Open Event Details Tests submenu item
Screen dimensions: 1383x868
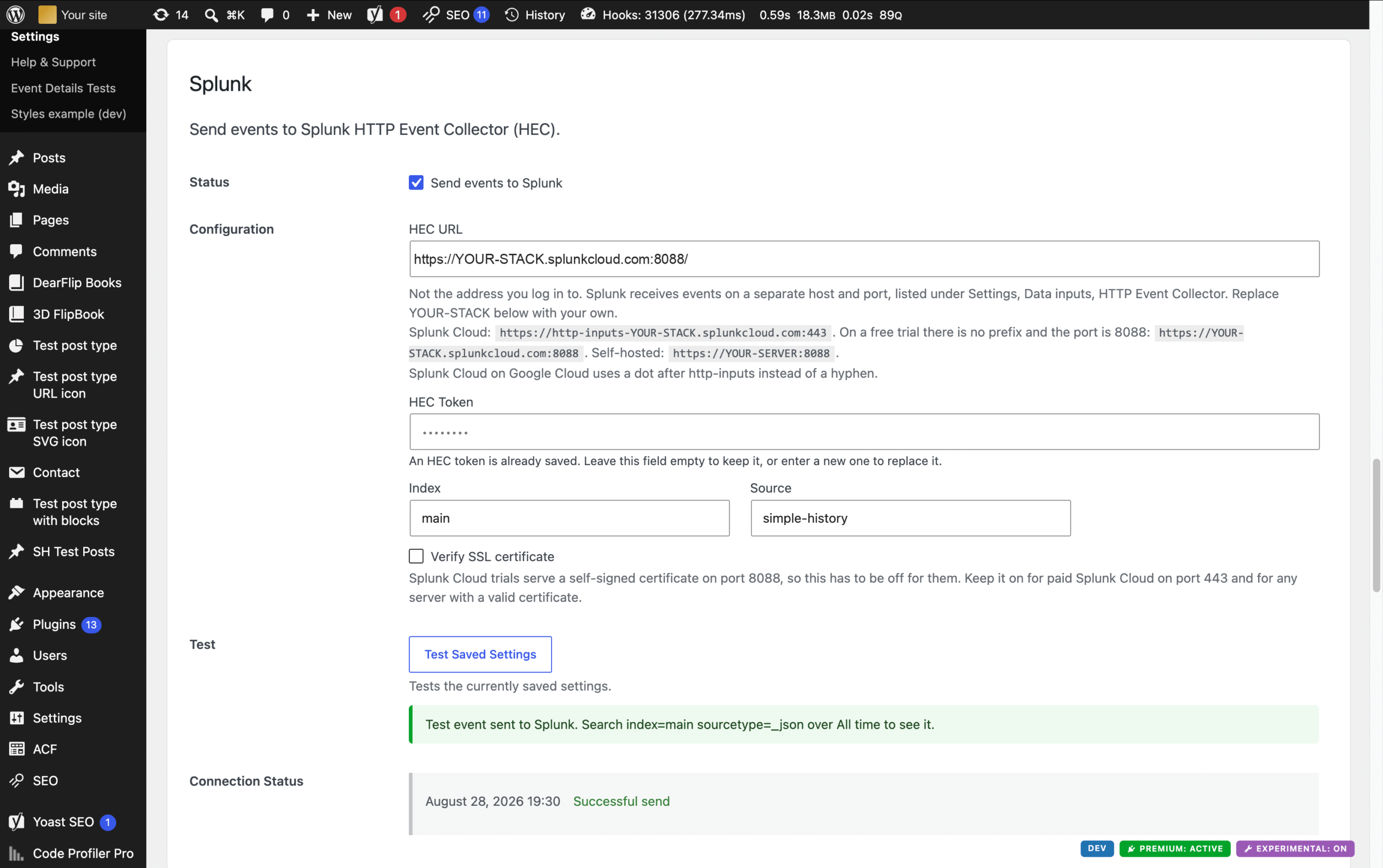pyautogui.click(x=63, y=88)
